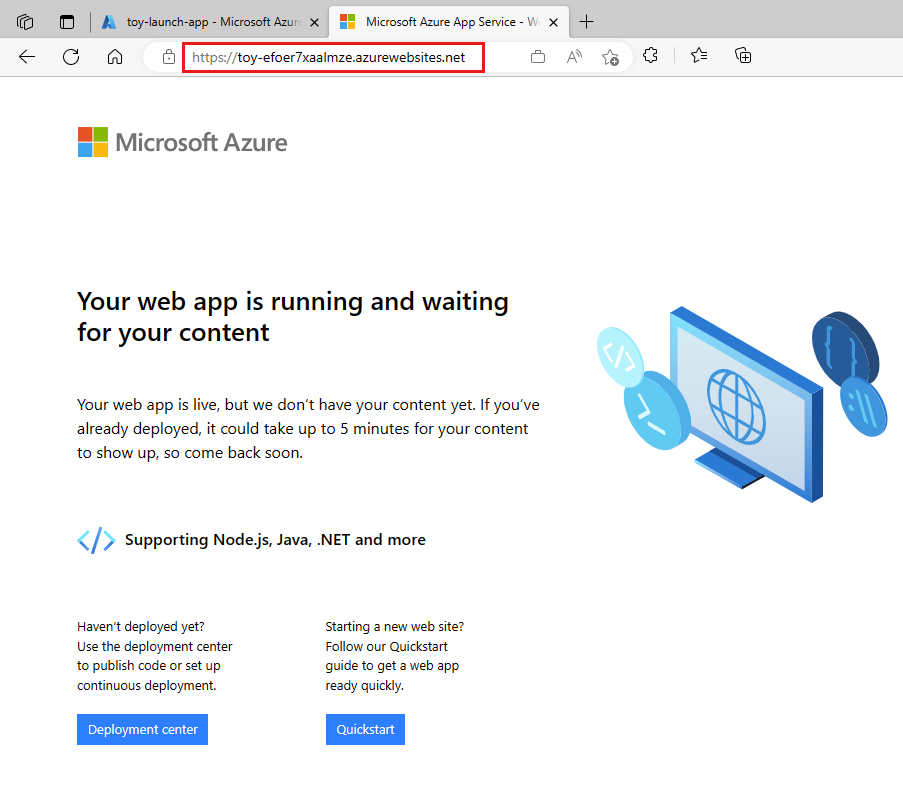The image size is (903, 785).
Task: Click the Microsoft Azure logo
Action: 183,142
